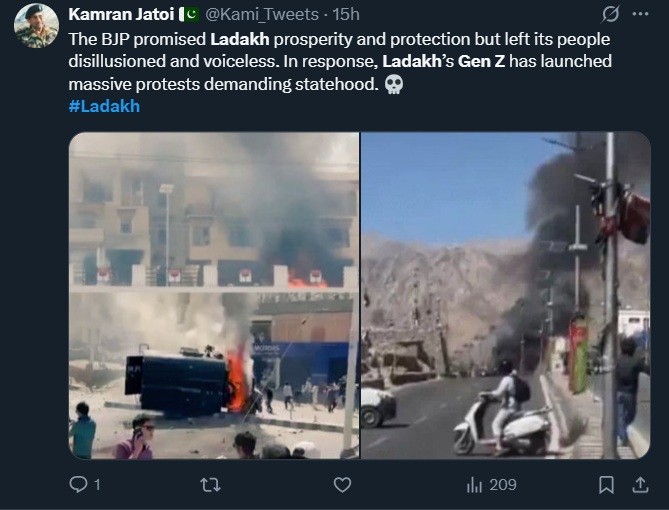Open the @Kami_Tweets handle
669x510 pixels.
point(262,15)
